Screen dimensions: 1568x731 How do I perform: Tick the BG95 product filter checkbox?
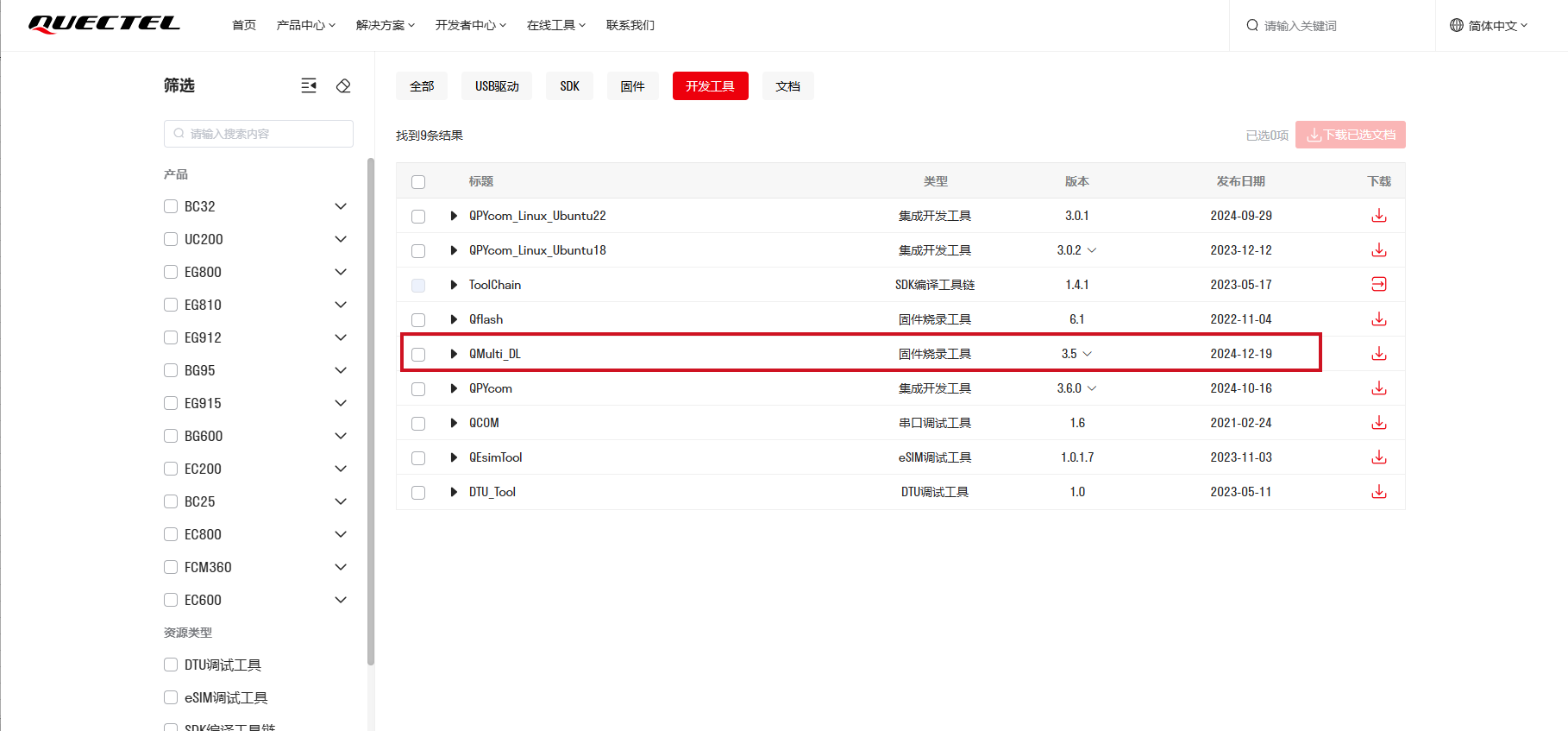click(x=171, y=370)
